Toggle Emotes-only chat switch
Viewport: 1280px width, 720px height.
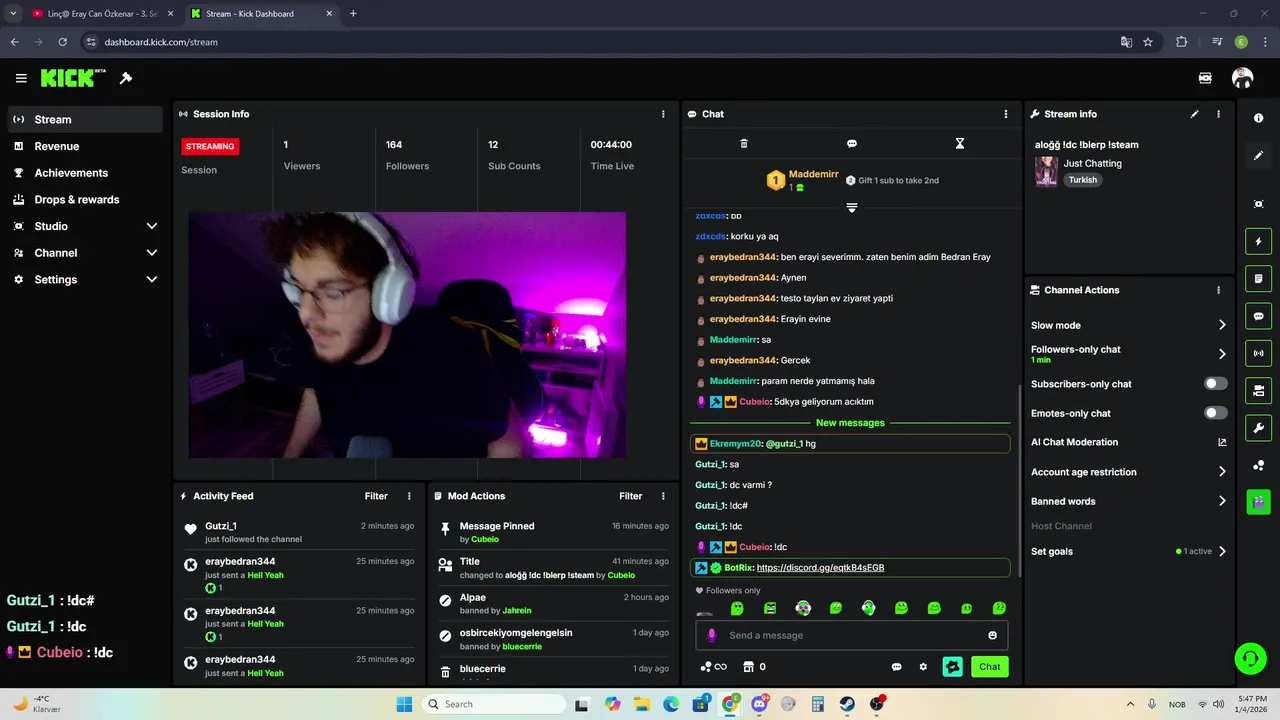click(1215, 413)
